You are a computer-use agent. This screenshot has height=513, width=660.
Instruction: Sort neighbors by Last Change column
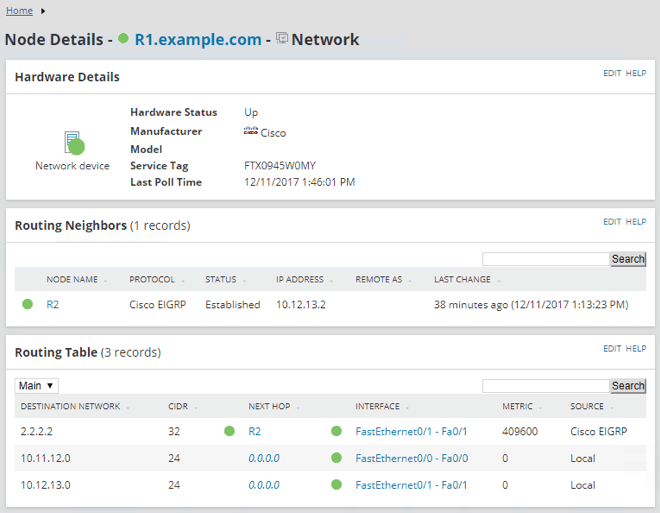[462, 279]
